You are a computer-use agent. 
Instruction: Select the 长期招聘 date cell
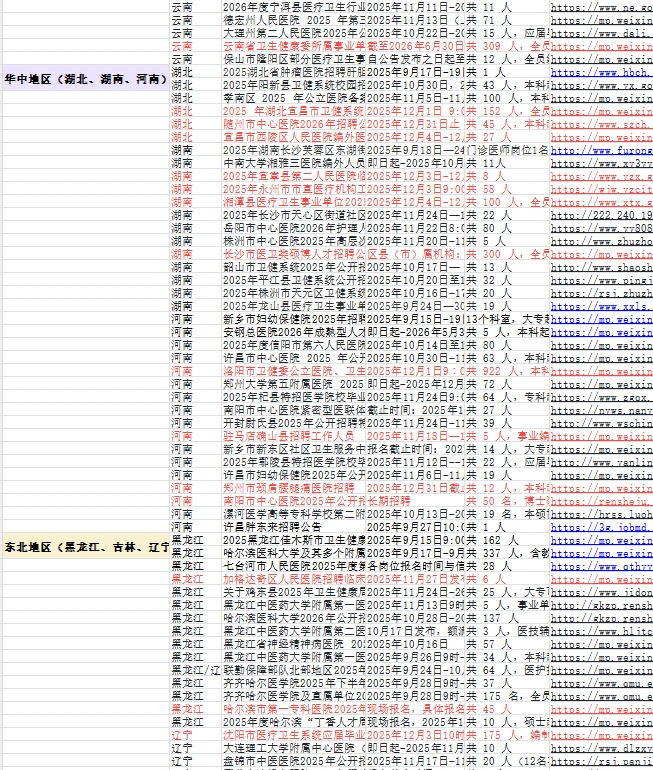(x=415, y=501)
